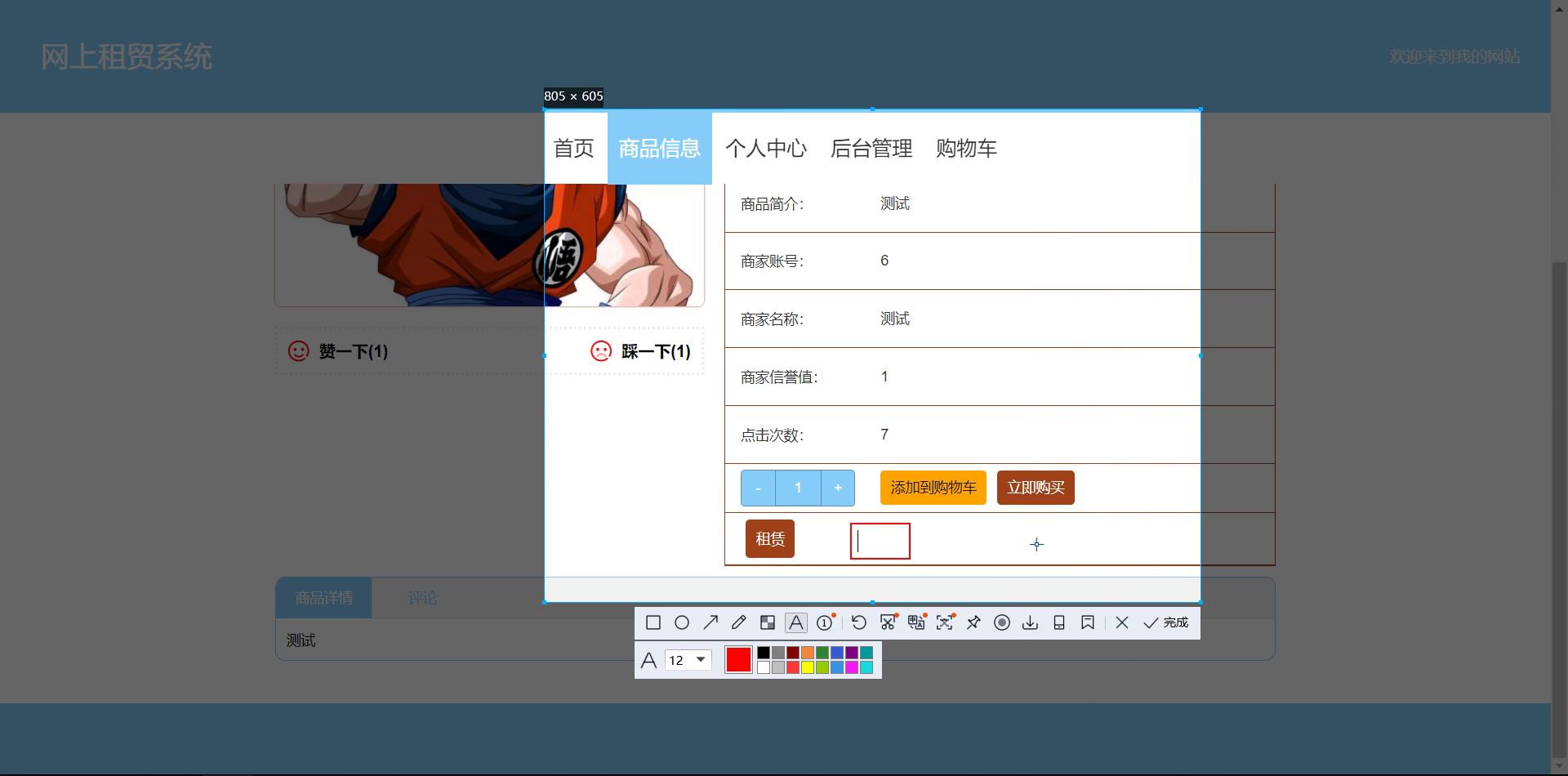
Task: Open the 个人中心 nav tab
Action: tap(765, 149)
